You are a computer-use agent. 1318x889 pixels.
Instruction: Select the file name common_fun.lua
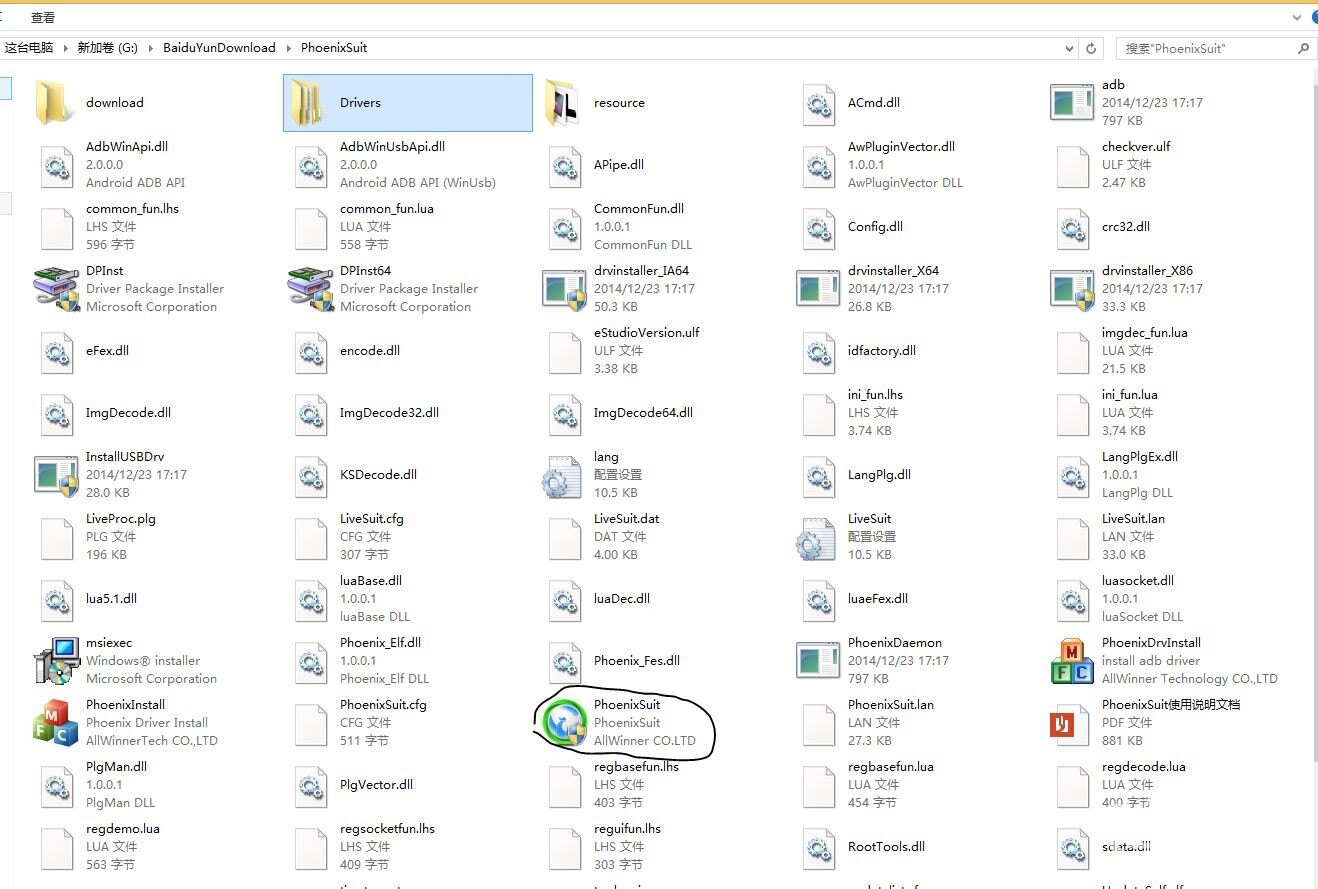click(x=387, y=209)
